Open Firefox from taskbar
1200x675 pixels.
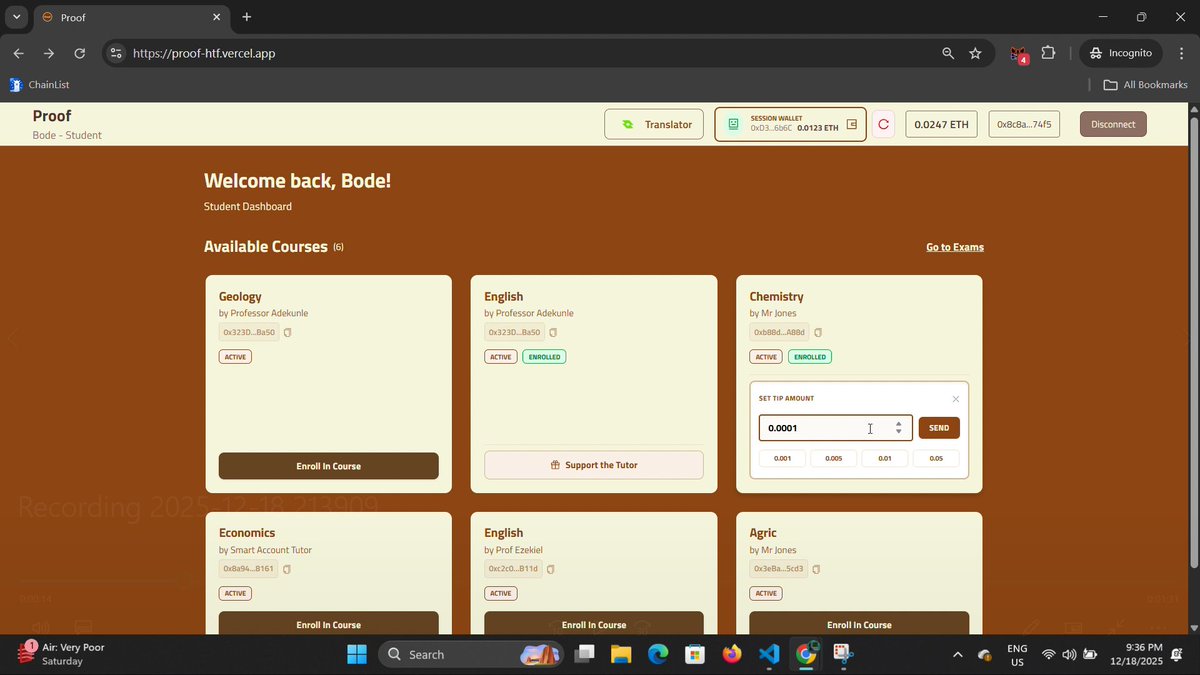pyautogui.click(x=732, y=654)
